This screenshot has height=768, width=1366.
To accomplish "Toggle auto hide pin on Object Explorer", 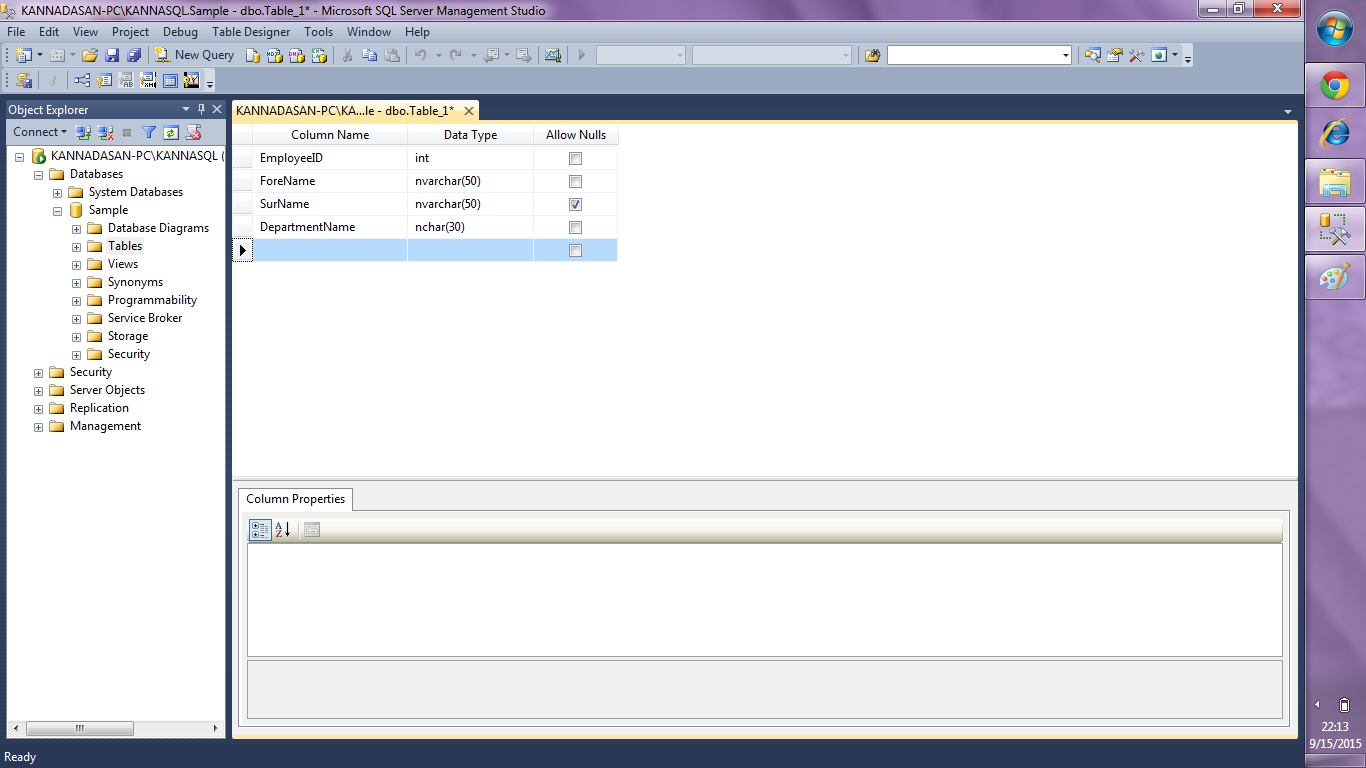I will click(201, 109).
